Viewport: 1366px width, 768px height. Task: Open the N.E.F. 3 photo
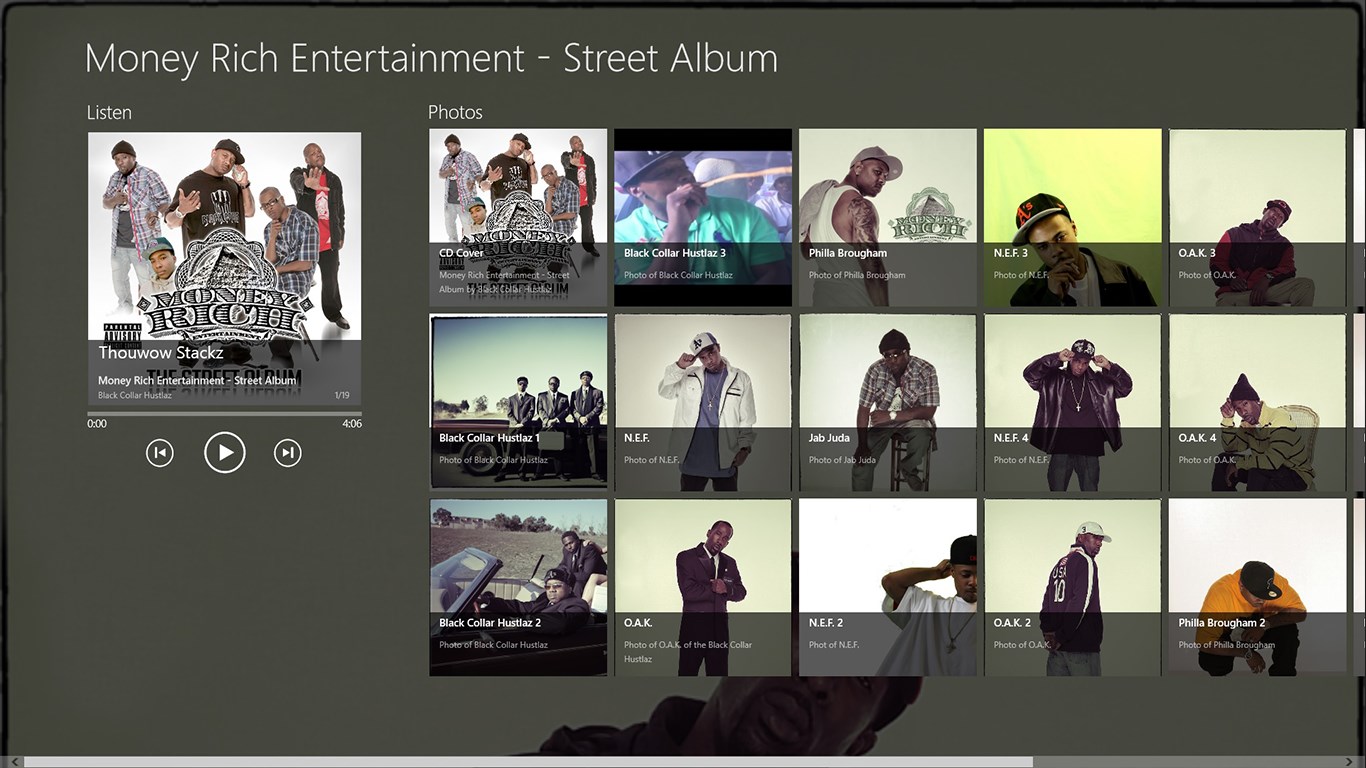(1073, 217)
